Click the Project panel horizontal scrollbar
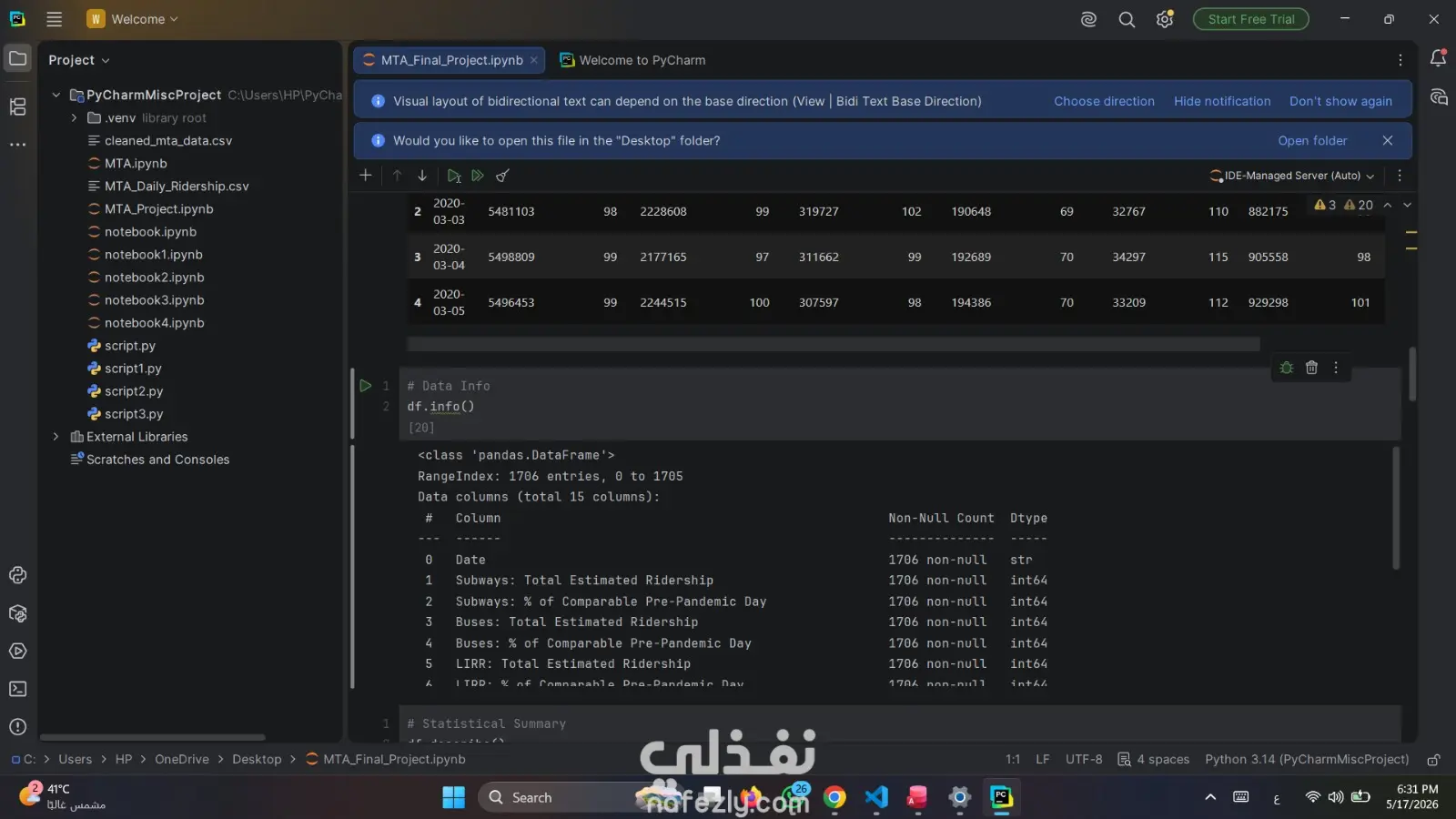Viewport: 1456px width, 819px height. (x=153, y=737)
